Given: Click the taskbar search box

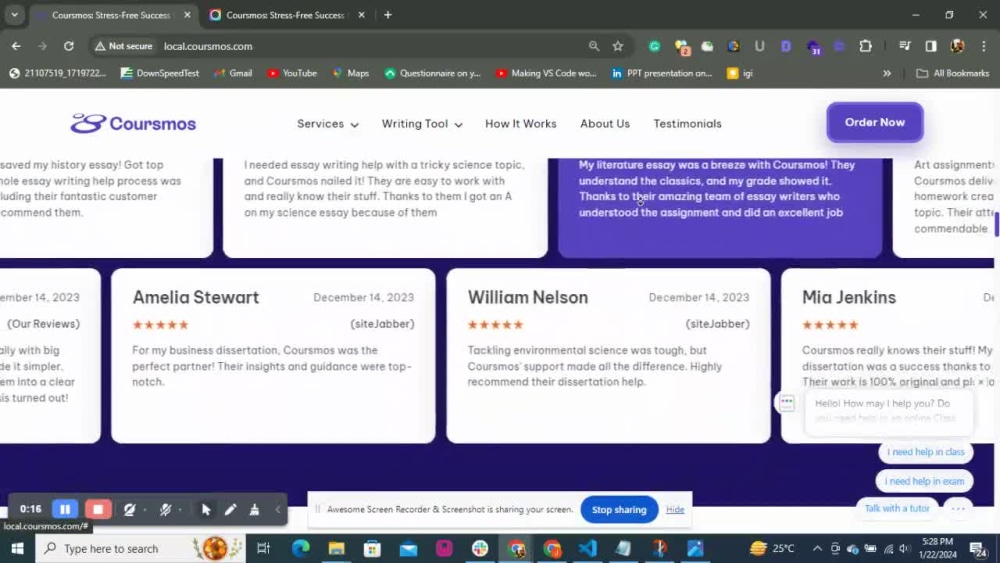Looking at the screenshot, I should pyautogui.click(x=140, y=548).
